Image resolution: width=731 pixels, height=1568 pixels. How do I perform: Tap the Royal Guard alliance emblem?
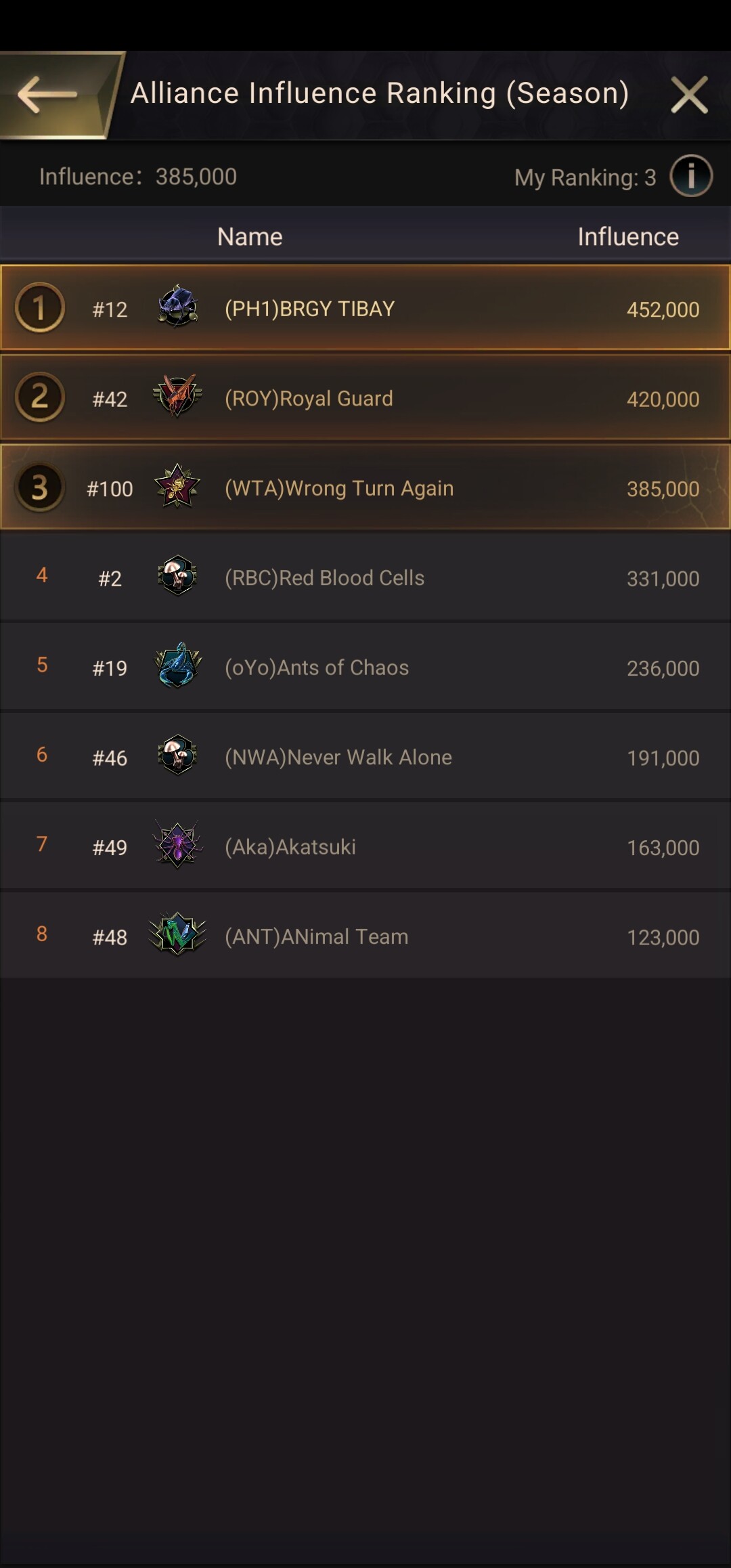tap(177, 397)
